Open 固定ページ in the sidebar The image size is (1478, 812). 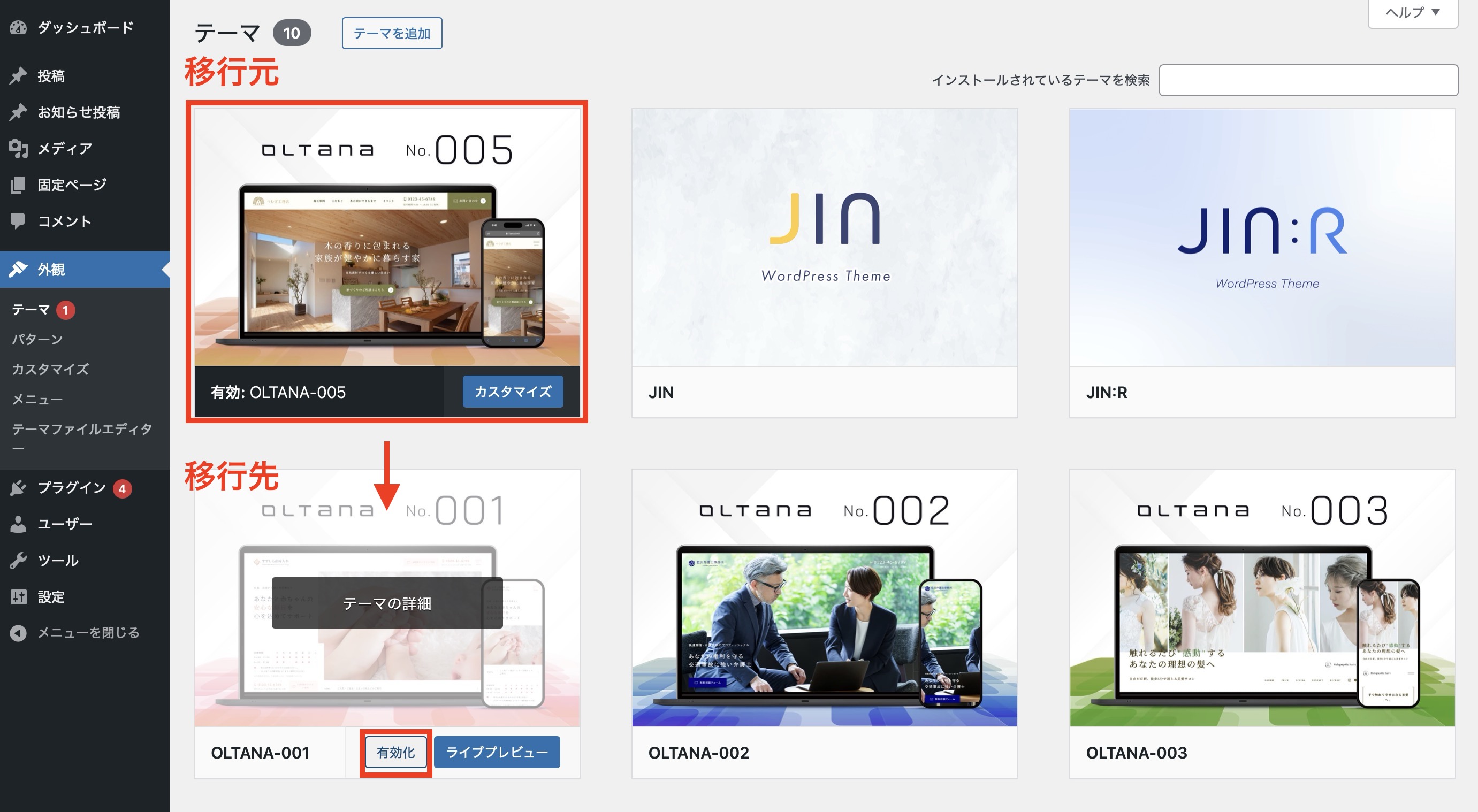(85, 185)
